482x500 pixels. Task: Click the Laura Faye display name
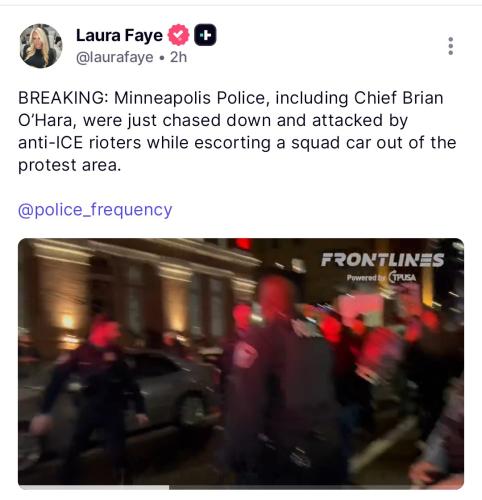click(119, 35)
